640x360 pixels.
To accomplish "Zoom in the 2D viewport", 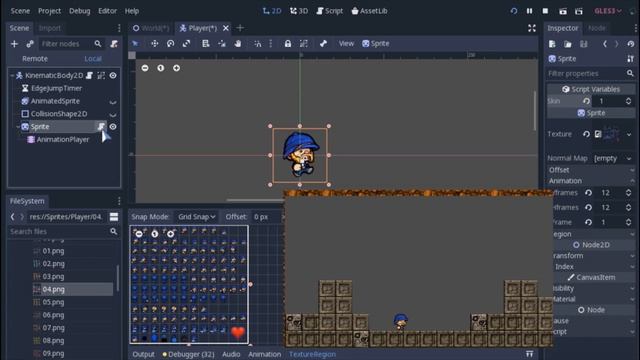I will point(176,68).
